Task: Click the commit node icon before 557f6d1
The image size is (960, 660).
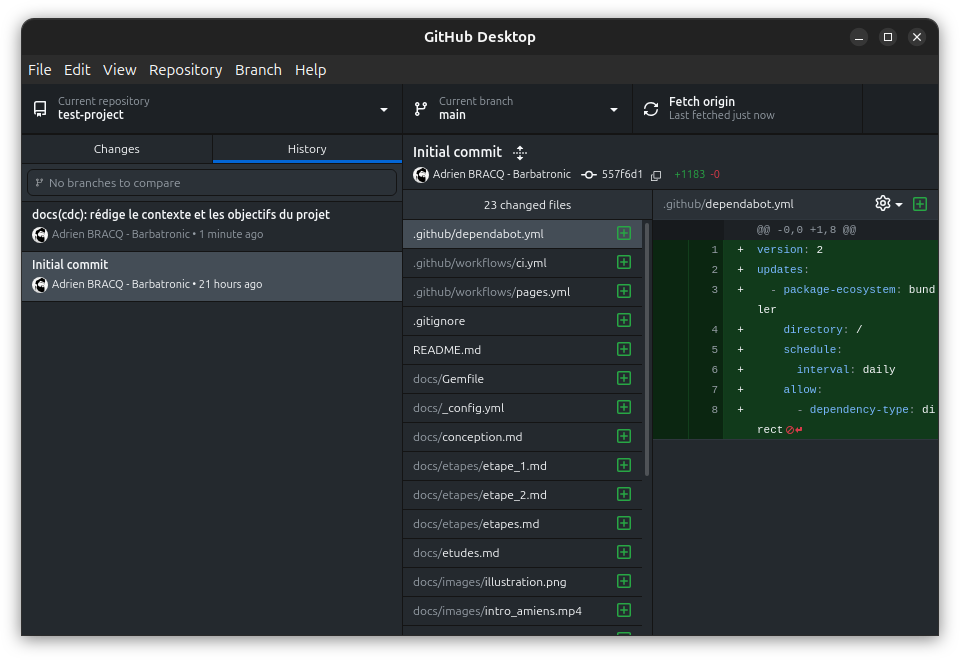Action: [588, 175]
